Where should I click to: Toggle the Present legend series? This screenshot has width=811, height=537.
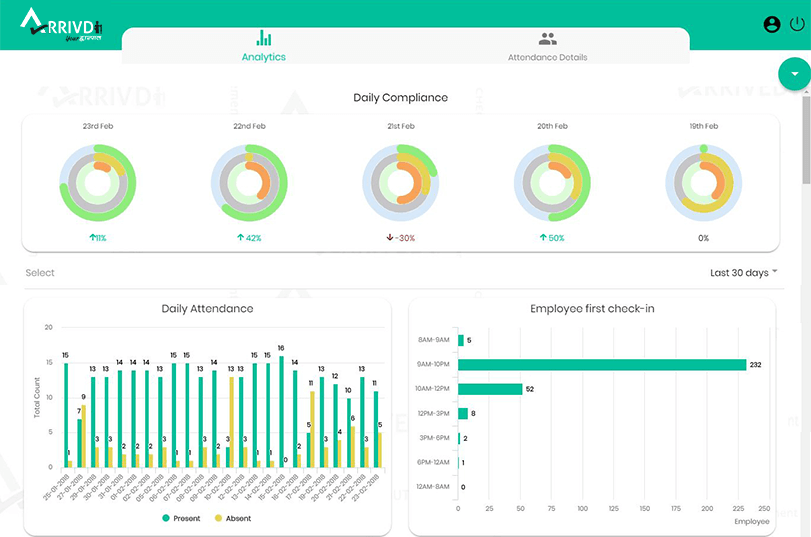point(180,518)
